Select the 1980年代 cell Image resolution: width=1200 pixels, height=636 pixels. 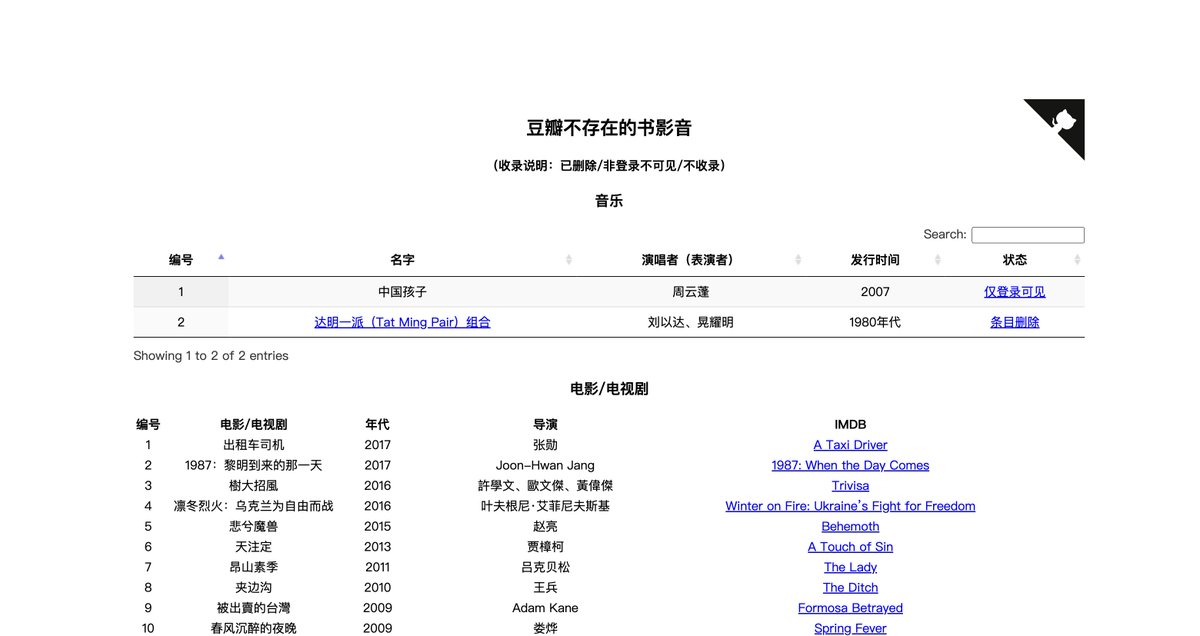875,322
